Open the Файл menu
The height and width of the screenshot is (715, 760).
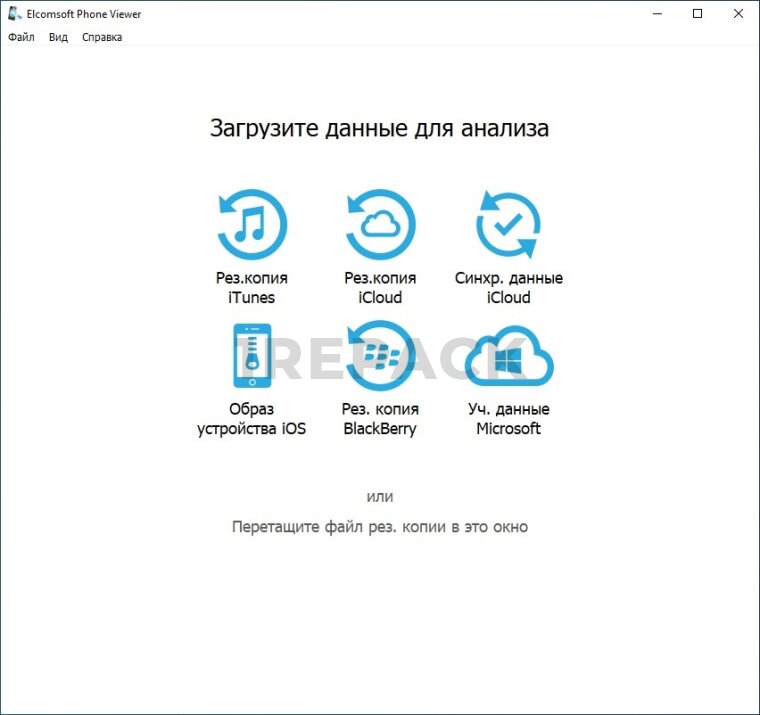click(x=21, y=37)
